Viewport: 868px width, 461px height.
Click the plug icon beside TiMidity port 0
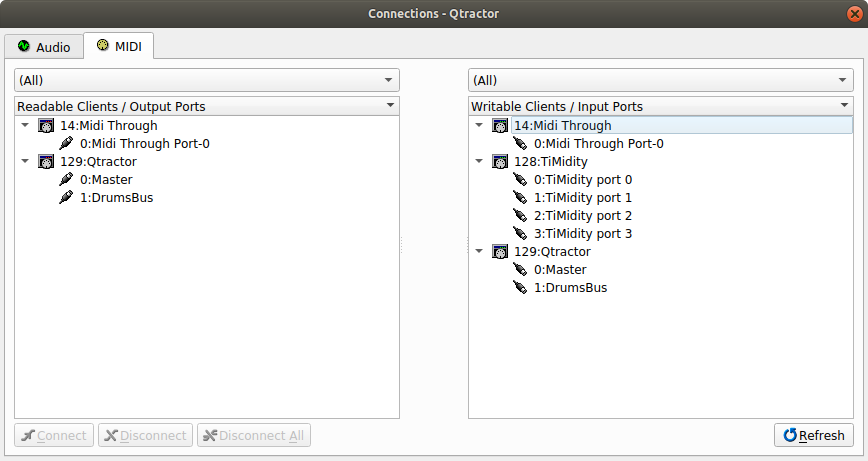point(520,179)
